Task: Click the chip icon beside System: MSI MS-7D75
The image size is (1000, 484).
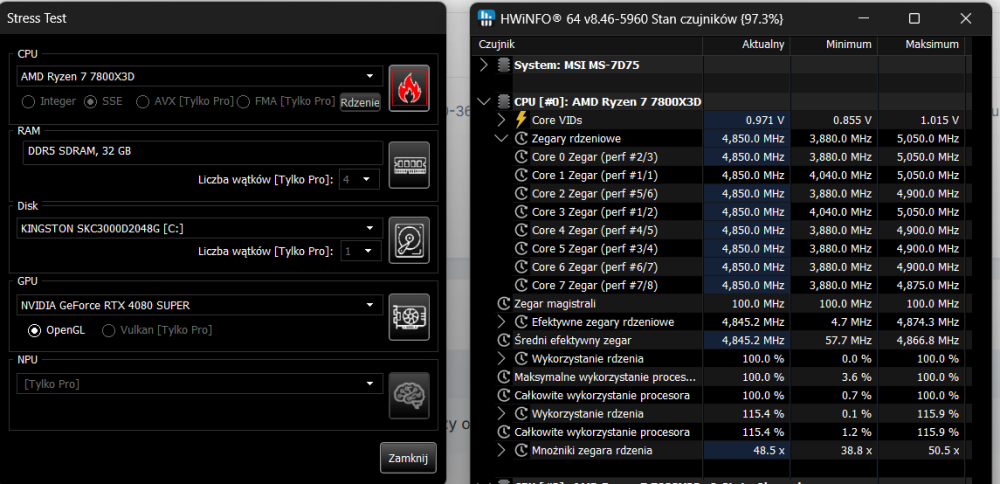Action: [x=504, y=65]
